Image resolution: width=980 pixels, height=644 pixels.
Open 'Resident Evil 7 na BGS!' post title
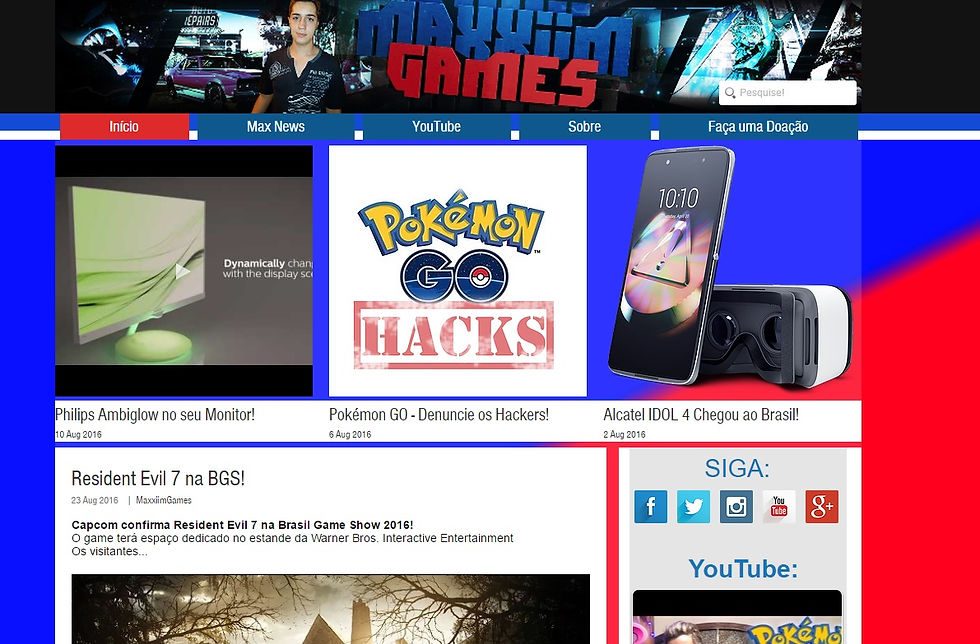pos(158,478)
